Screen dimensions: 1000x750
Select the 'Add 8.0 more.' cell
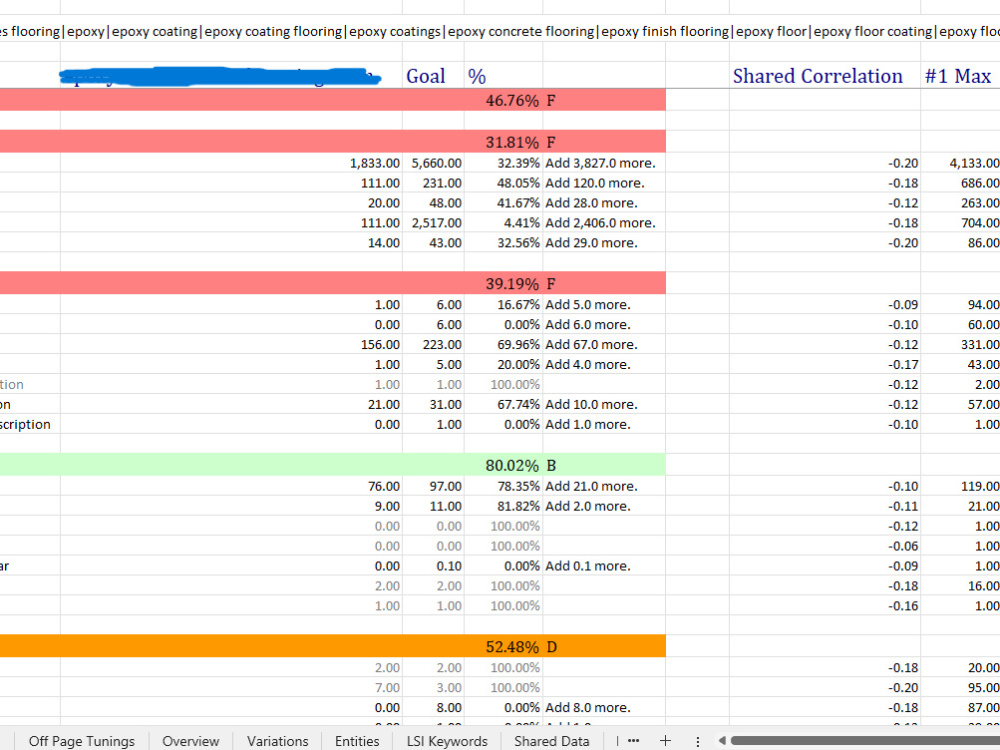coord(604,708)
